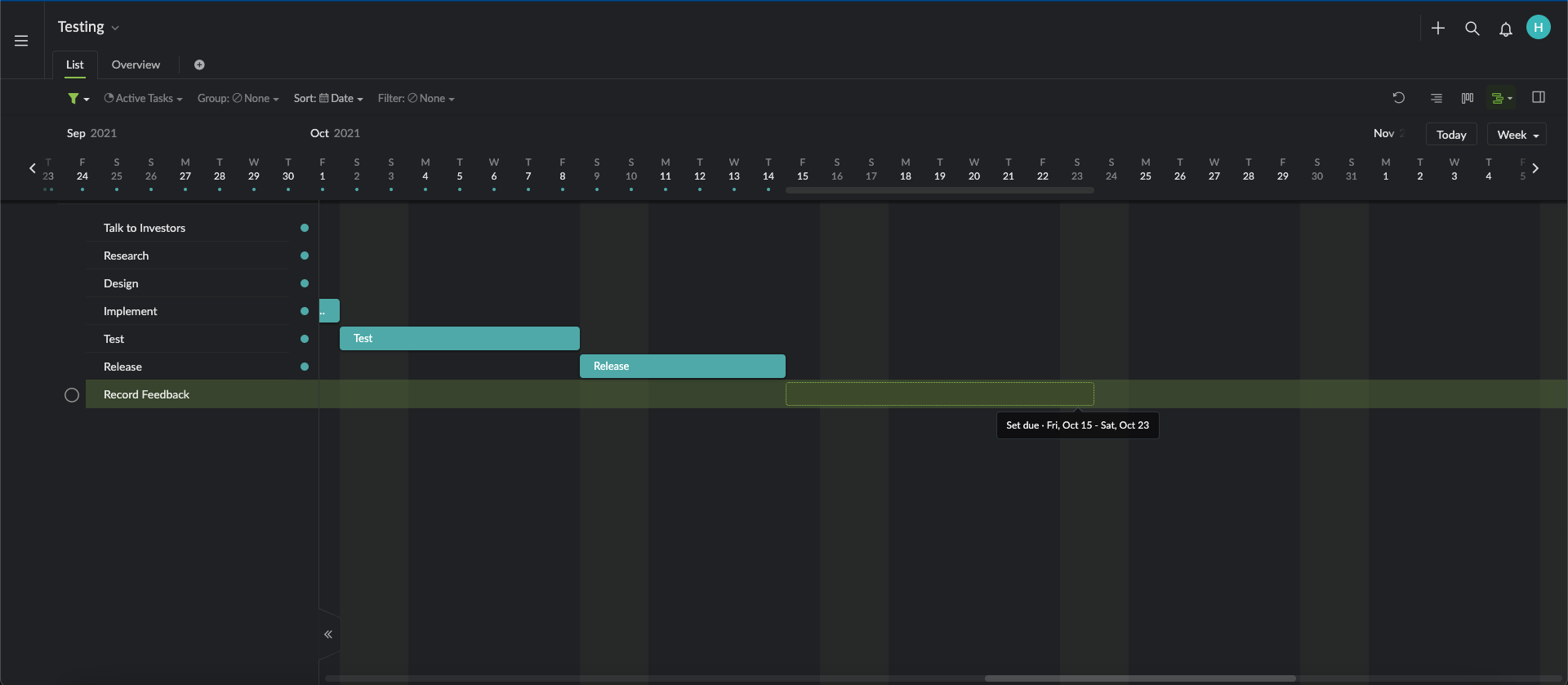Go to previous dates with left arrow

(33, 168)
